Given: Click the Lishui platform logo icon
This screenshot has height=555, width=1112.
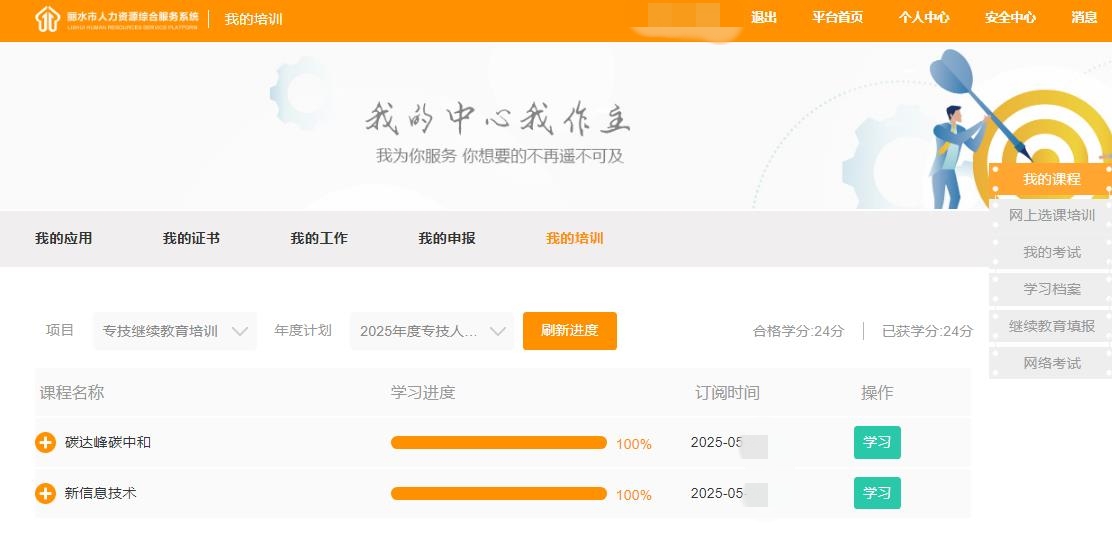Looking at the screenshot, I should coord(47,19).
